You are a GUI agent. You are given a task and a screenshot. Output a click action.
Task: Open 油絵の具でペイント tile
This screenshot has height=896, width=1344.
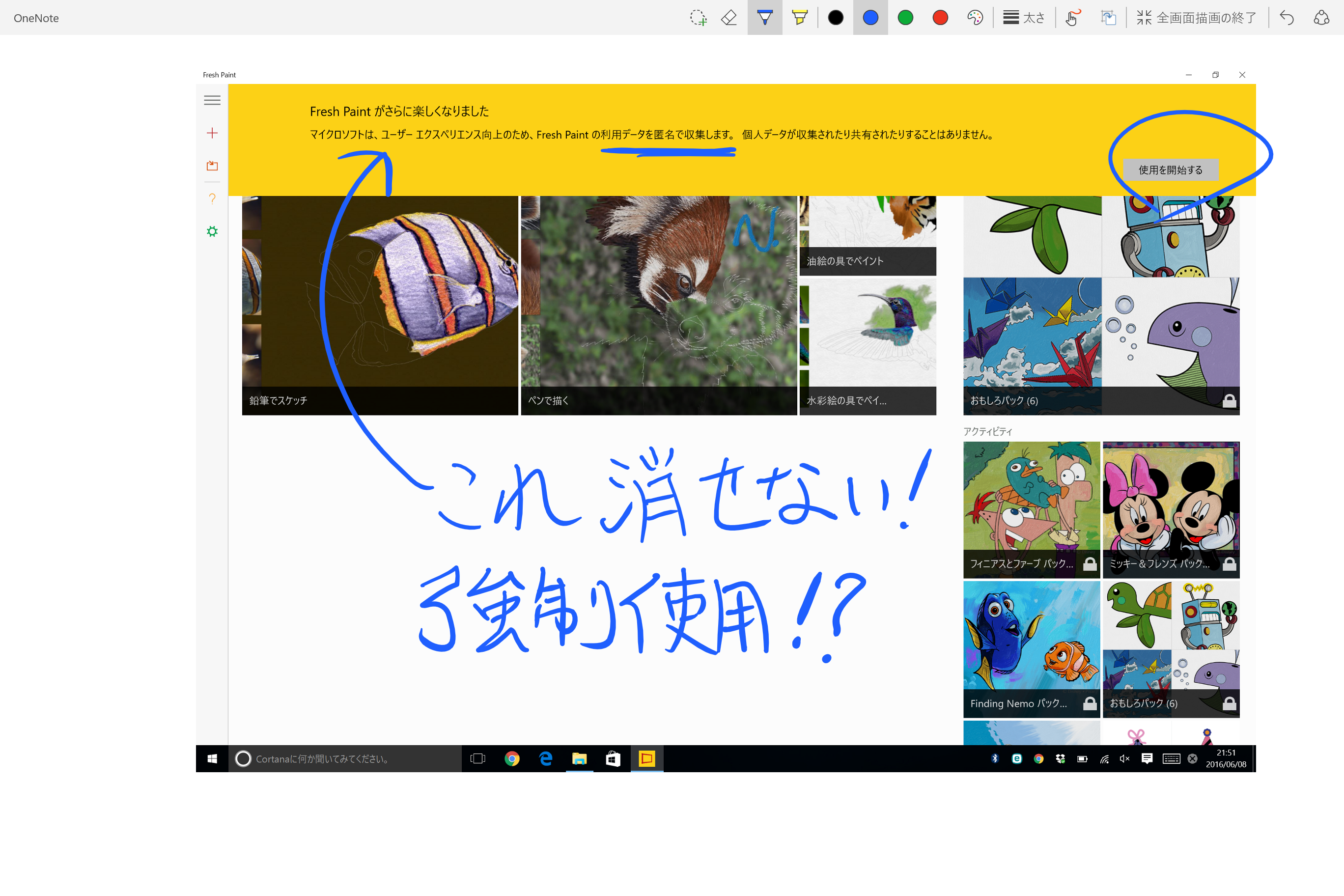(868, 235)
